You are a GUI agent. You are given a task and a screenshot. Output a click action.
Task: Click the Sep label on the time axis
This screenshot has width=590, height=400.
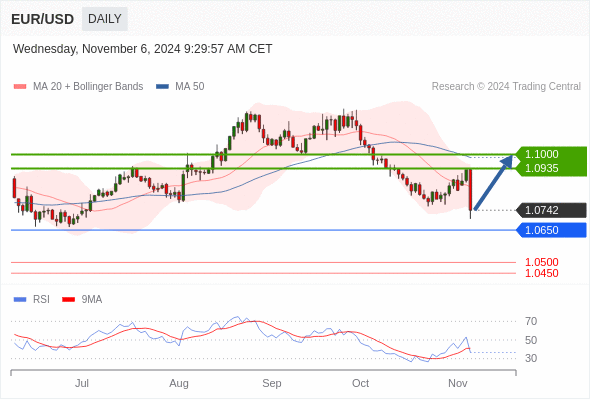pyautogui.click(x=272, y=383)
